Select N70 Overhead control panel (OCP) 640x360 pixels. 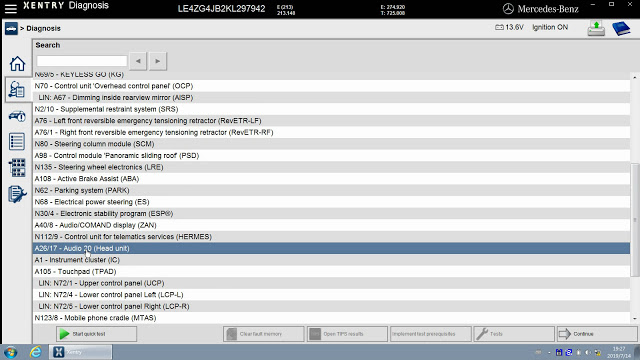[x=331, y=86]
